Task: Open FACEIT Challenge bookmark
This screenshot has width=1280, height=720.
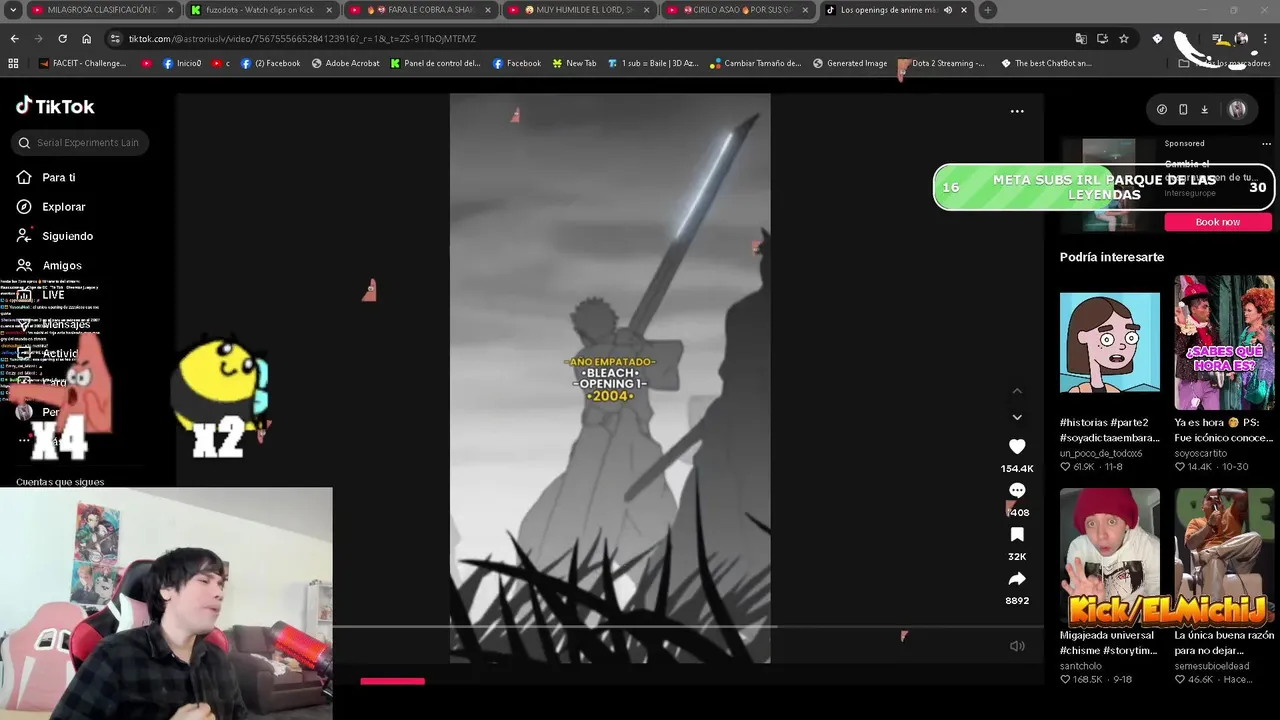Action: pyautogui.click(x=82, y=63)
